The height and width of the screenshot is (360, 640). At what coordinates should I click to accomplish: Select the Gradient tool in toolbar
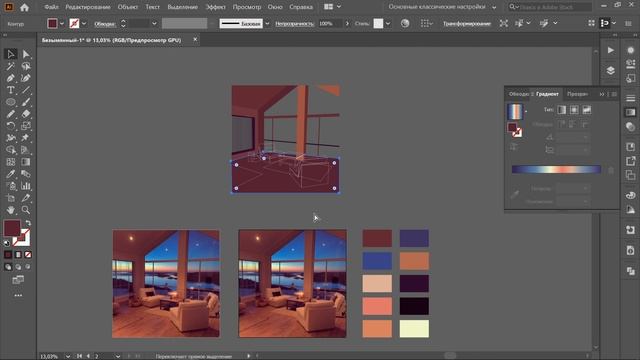point(26,162)
